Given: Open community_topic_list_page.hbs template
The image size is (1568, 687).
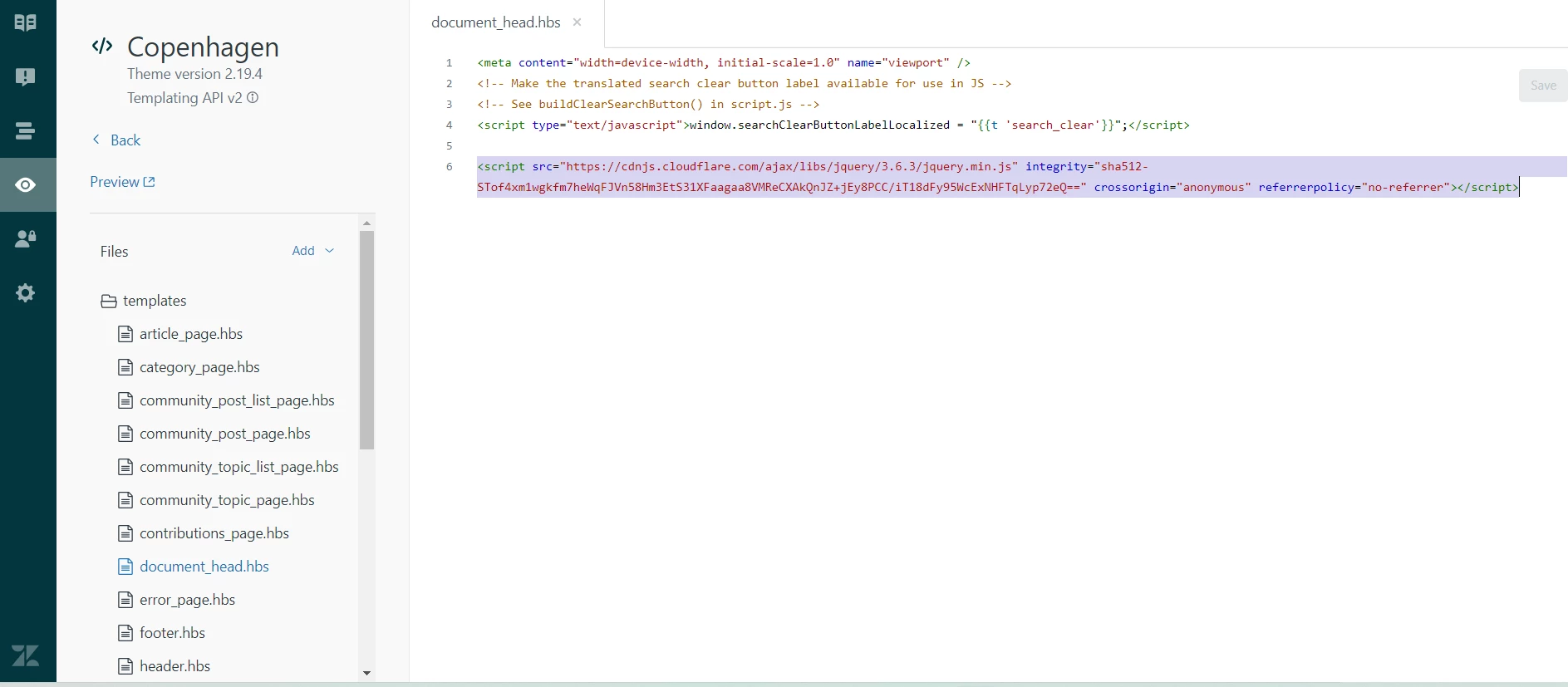Looking at the screenshot, I should [x=239, y=467].
